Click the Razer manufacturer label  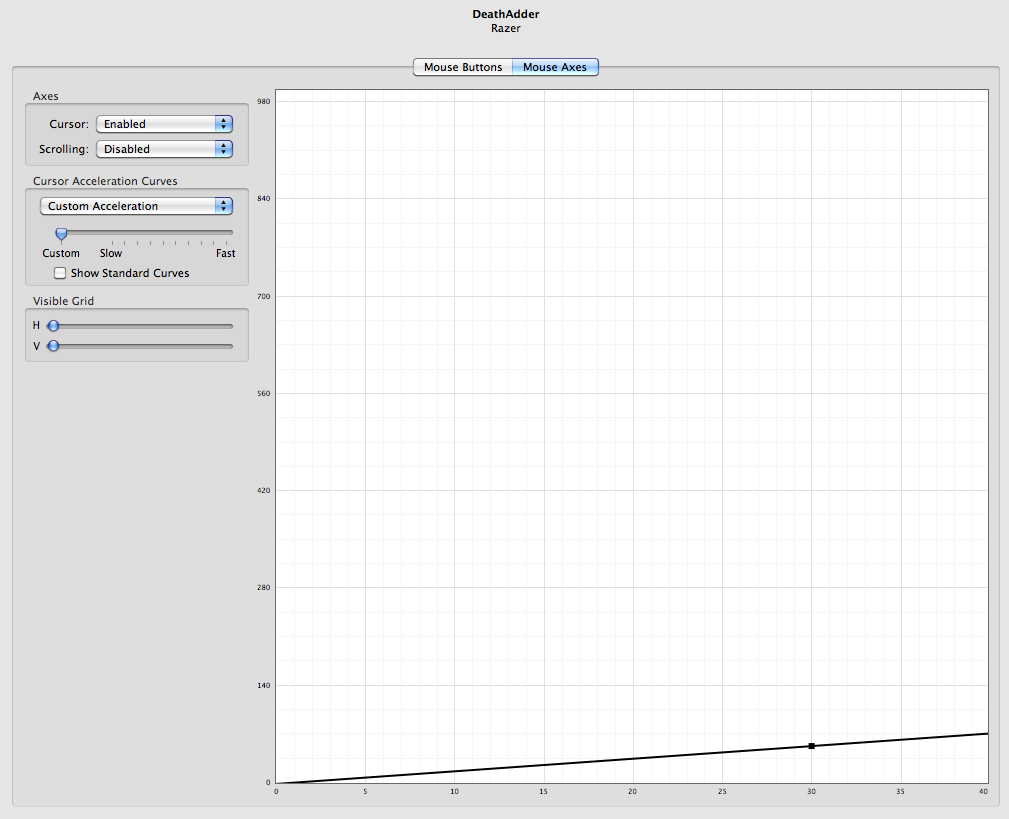(505, 28)
